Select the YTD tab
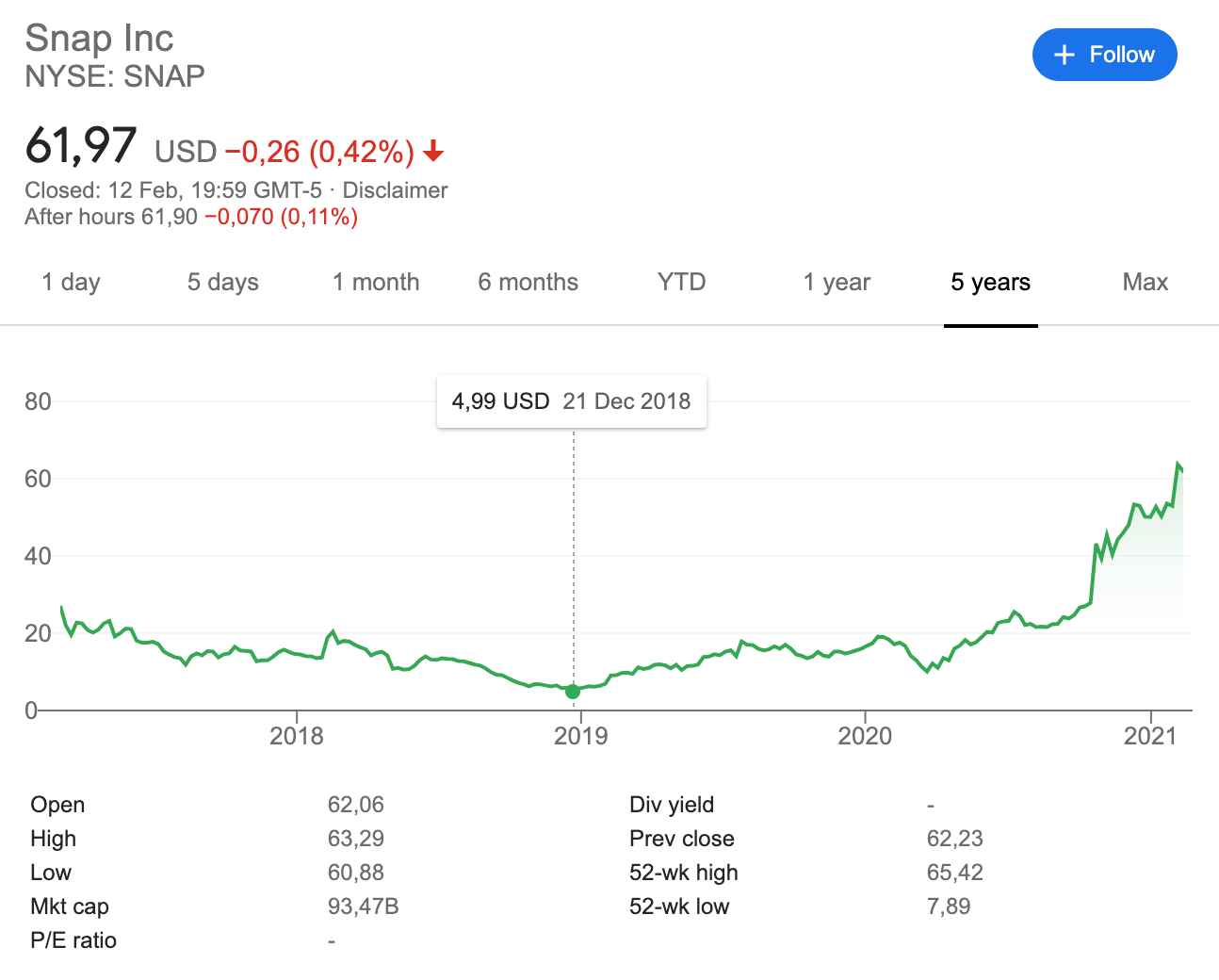This screenshot has height=980, width=1219. coord(681,282)
